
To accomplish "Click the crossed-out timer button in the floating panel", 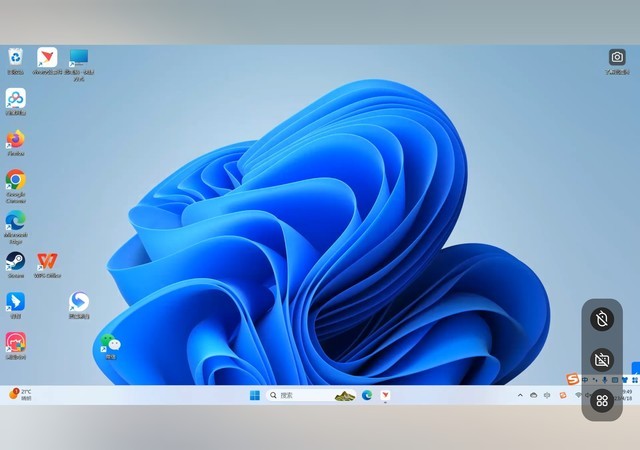I will point(602,319).
